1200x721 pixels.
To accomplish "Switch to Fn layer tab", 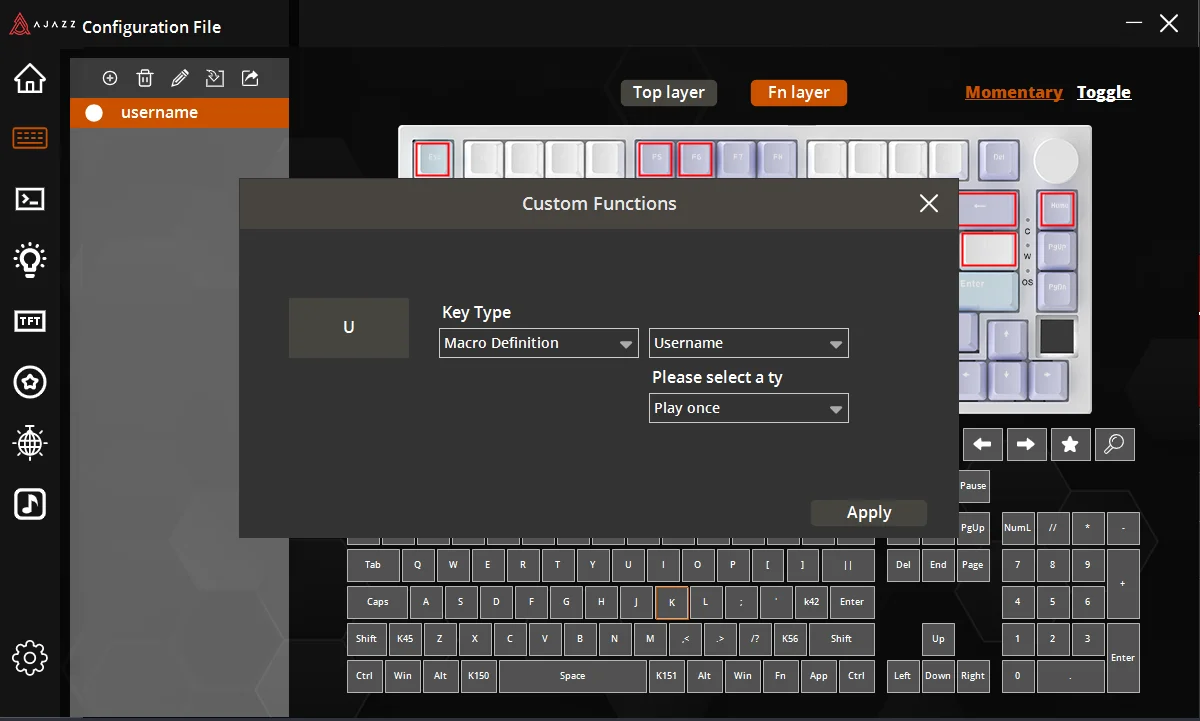I will [799, 93].
